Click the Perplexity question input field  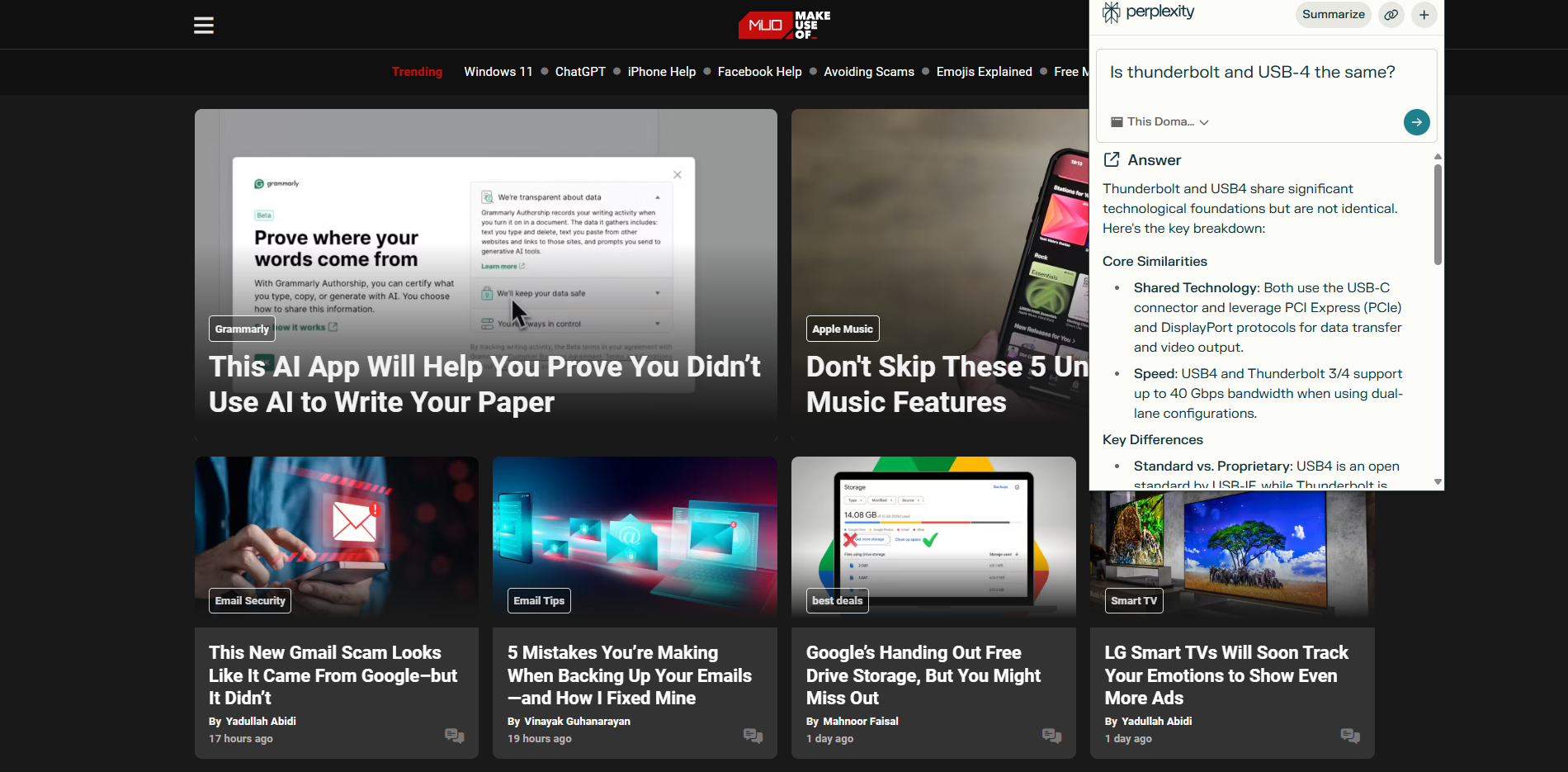pos(1266,73)
